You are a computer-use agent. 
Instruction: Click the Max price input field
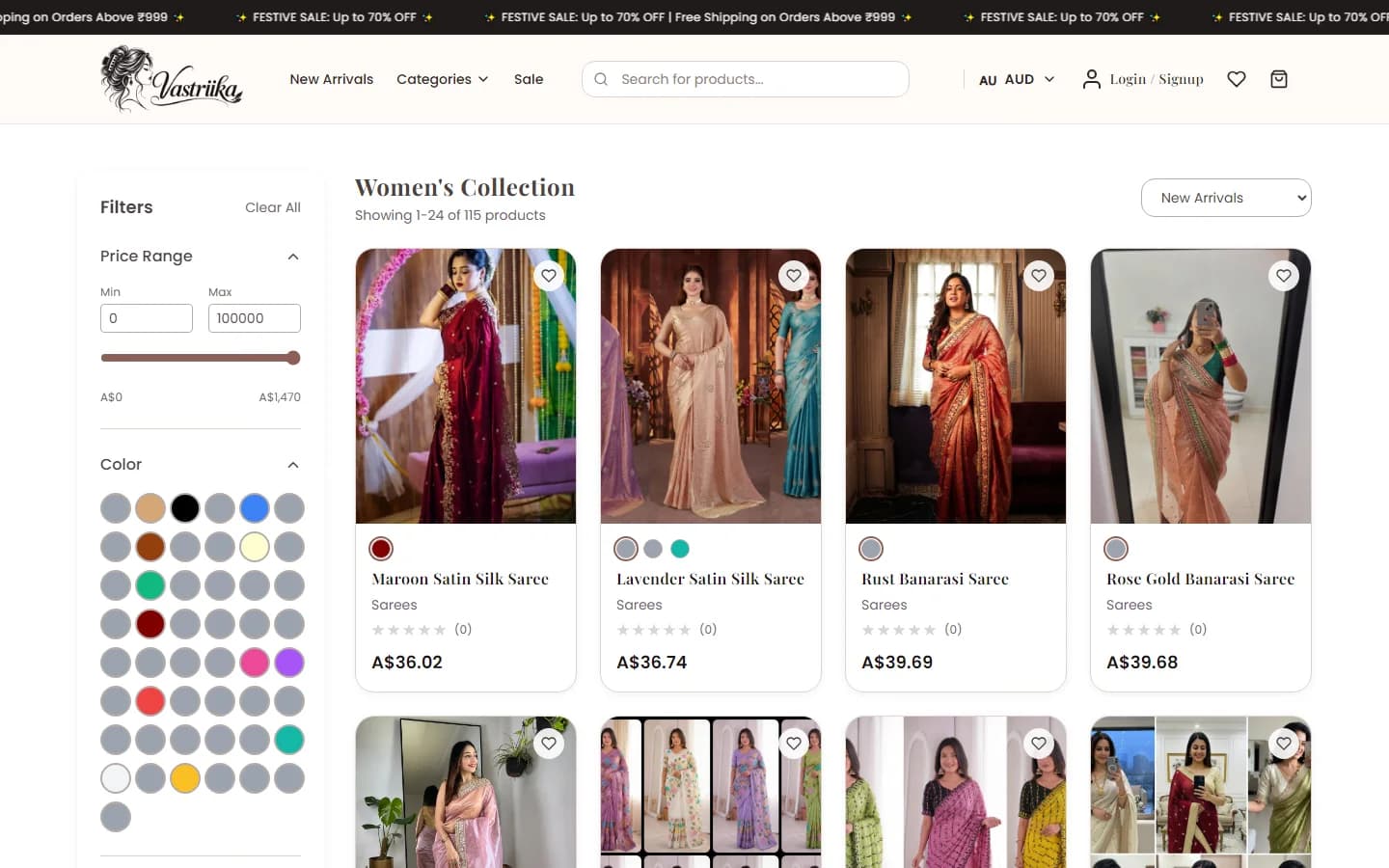coord(255,318)
